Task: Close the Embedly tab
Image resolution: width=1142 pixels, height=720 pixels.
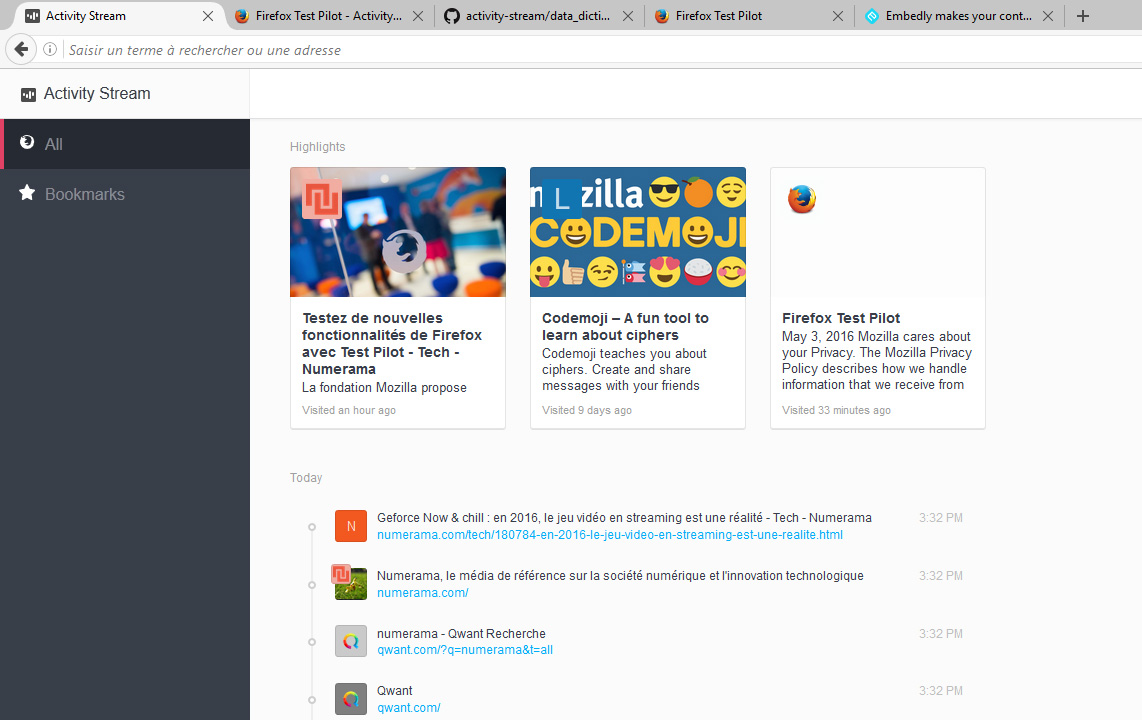Action: [x=1047, y=16]
